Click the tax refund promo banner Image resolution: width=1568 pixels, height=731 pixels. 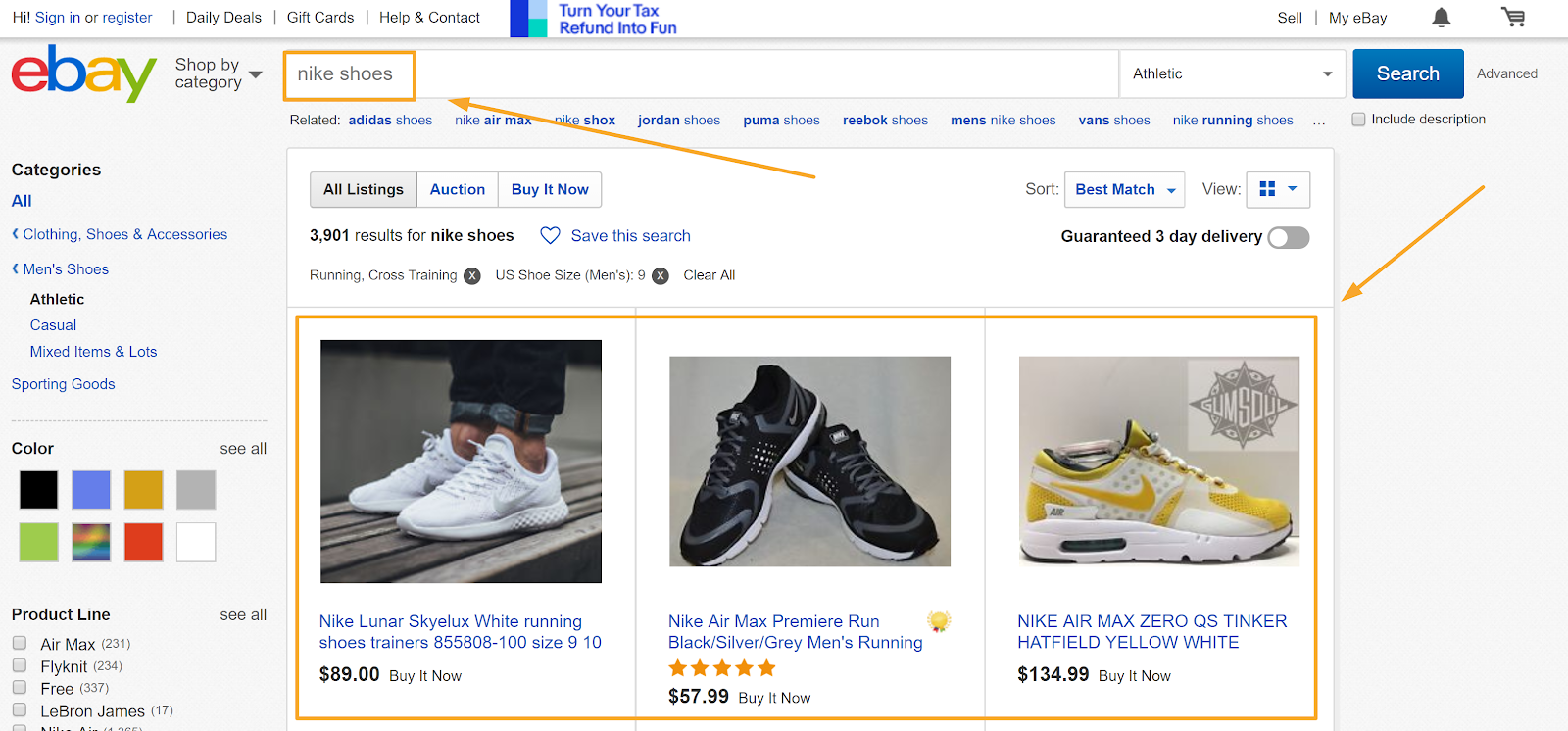tap(594, 19)
